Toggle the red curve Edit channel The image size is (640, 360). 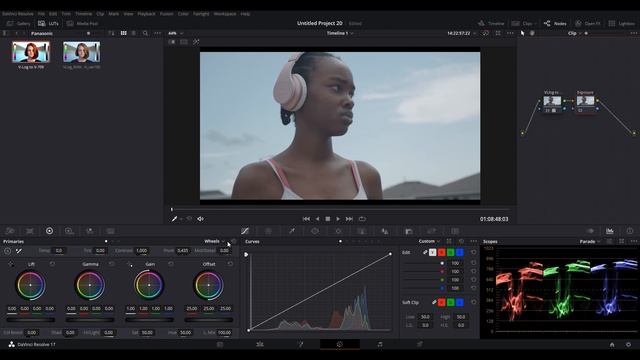pos(442,253)
